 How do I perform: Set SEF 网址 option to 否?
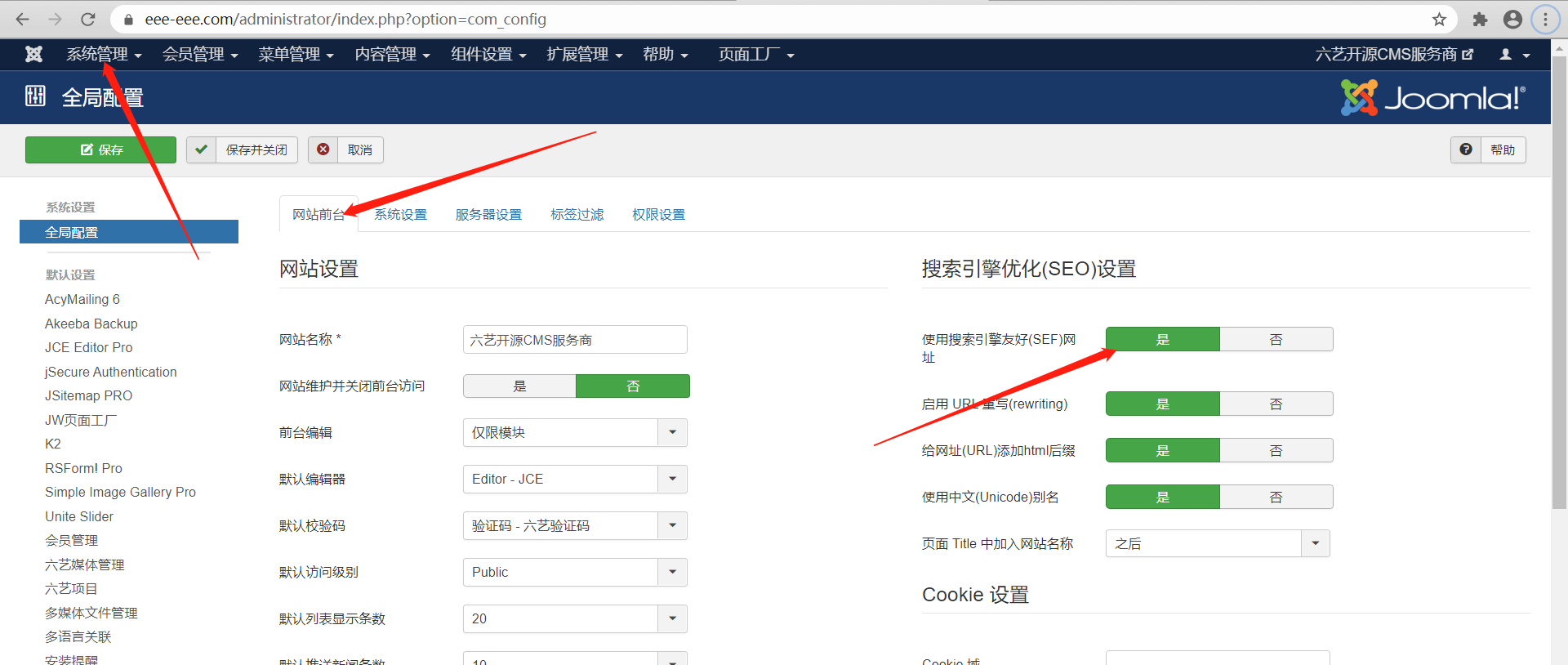coord(1276,339)
